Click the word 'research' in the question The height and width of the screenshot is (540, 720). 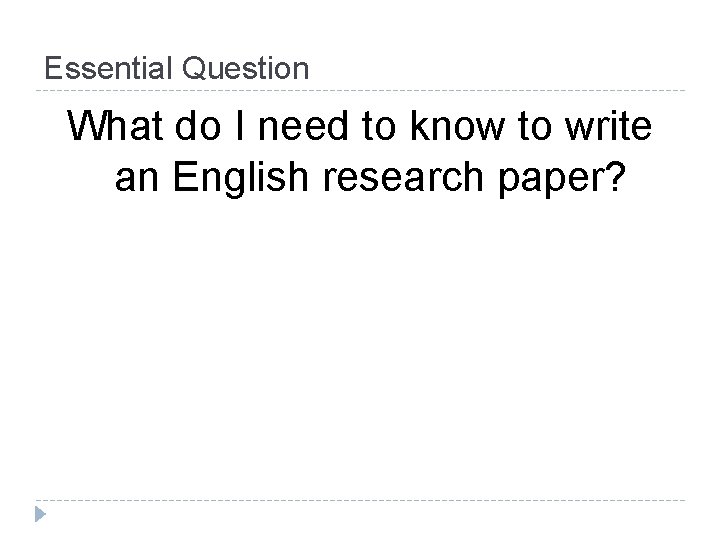403,177
